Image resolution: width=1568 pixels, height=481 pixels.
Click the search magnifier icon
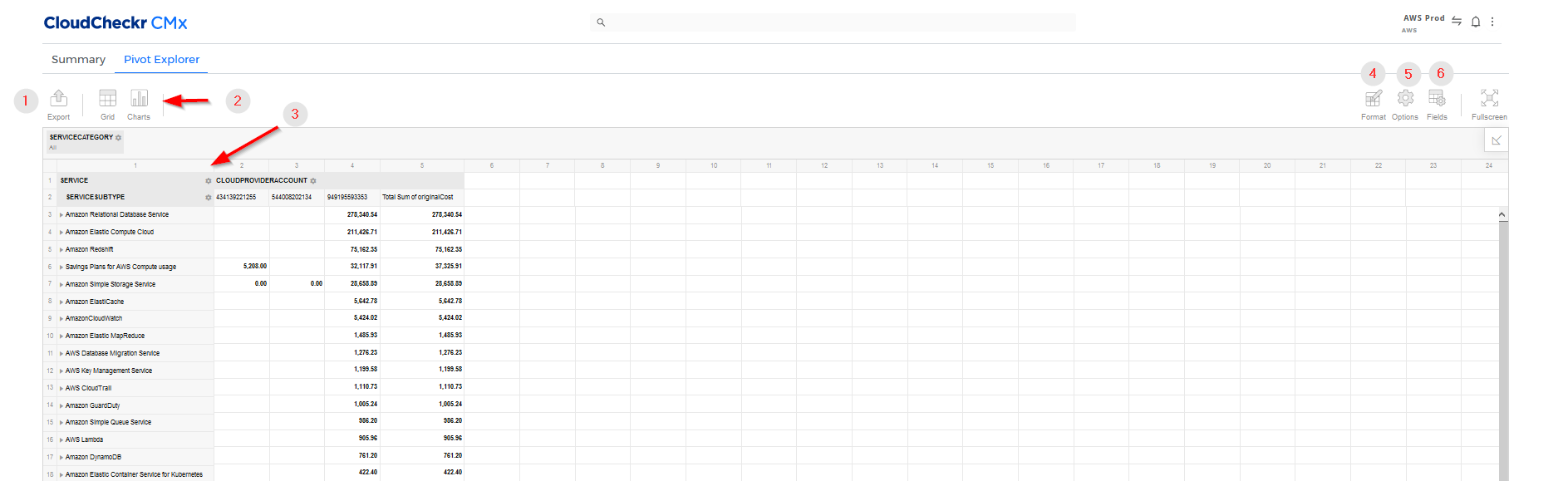(x=601, y=22)
